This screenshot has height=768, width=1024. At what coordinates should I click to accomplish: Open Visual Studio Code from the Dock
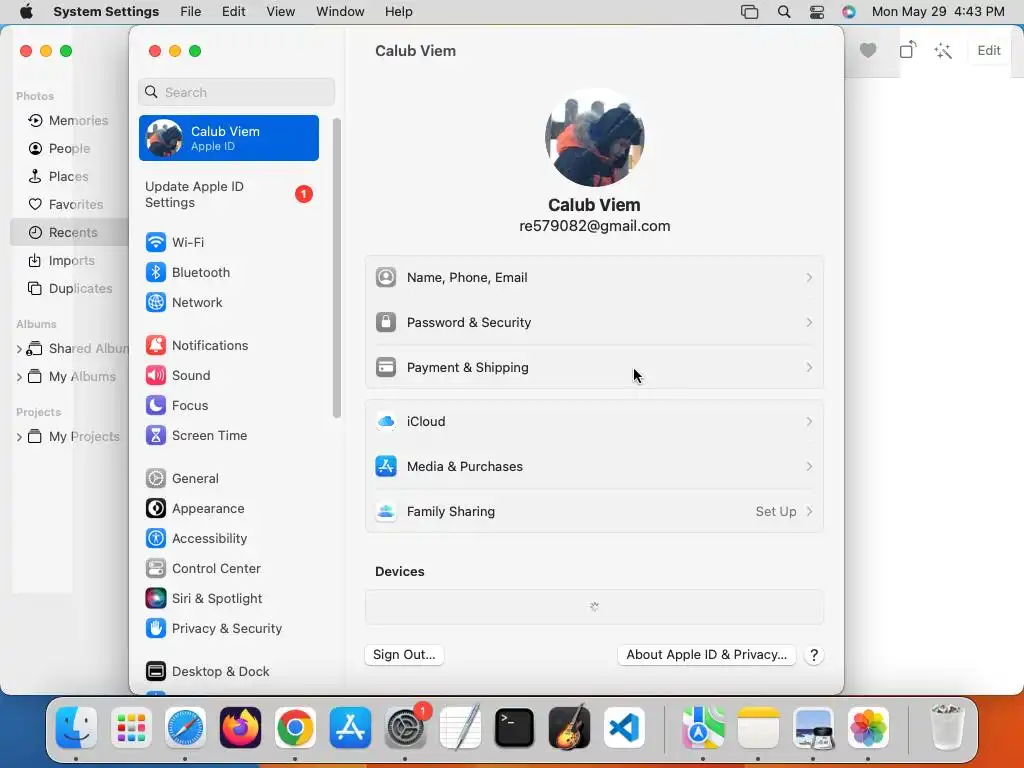[x=624, y=728]
